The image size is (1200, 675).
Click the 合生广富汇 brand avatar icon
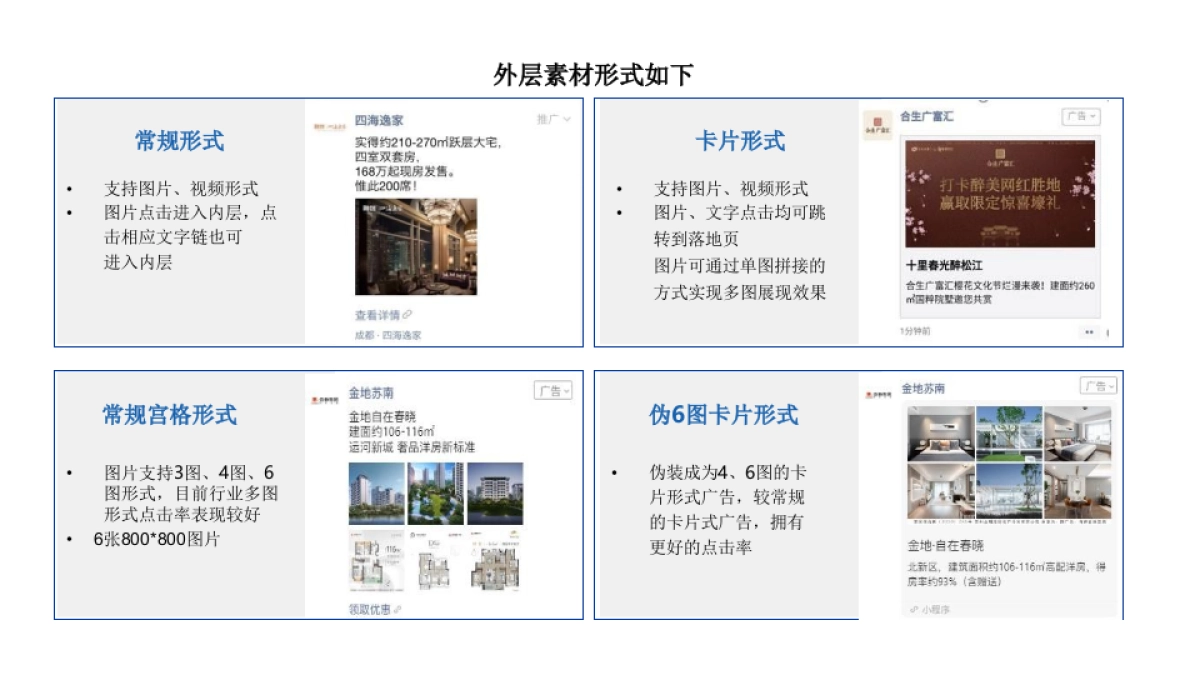[876, 122]
